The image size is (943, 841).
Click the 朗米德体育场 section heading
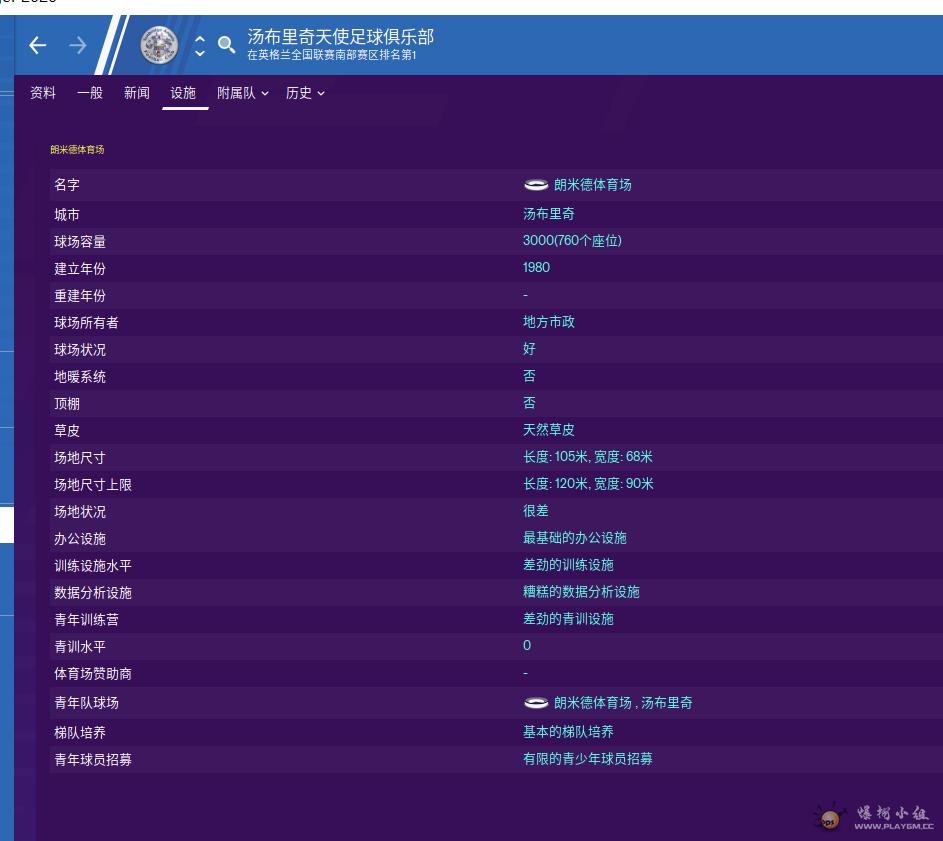(x=77, y=149)
